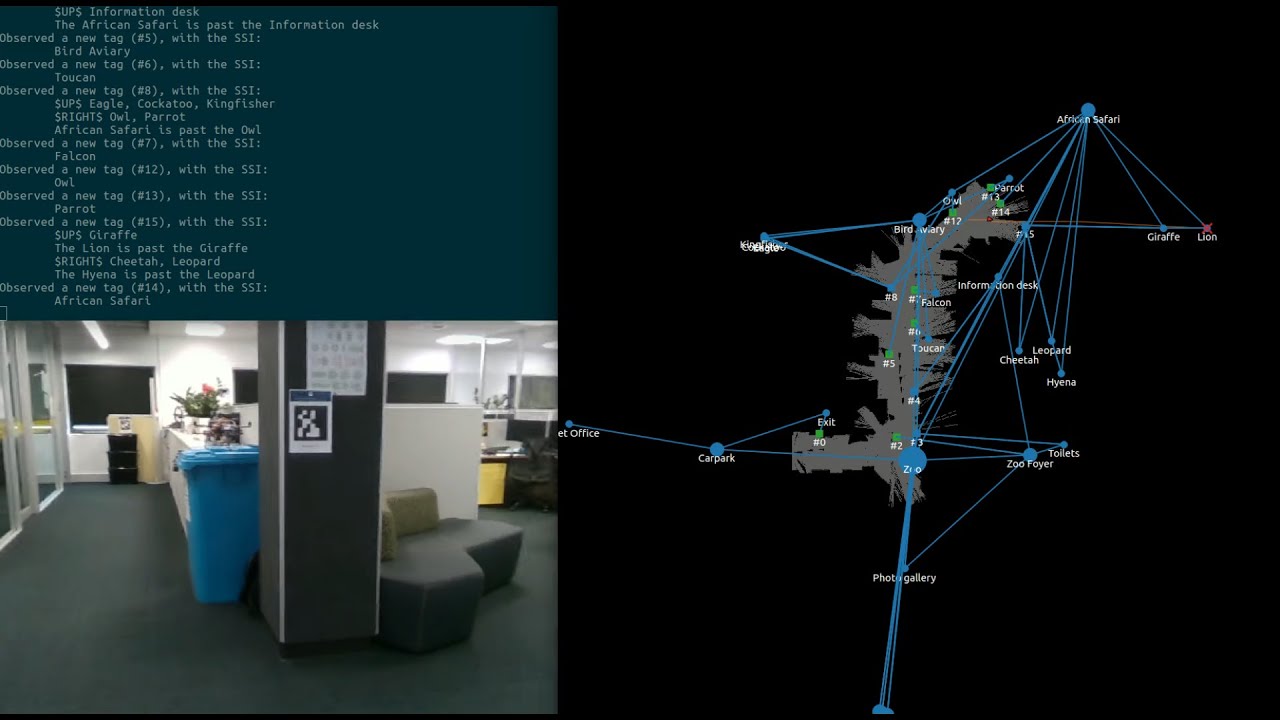Select terminal line '$UP$ Information desk'
Viewport: 1280px width, 720px height.
127,11
